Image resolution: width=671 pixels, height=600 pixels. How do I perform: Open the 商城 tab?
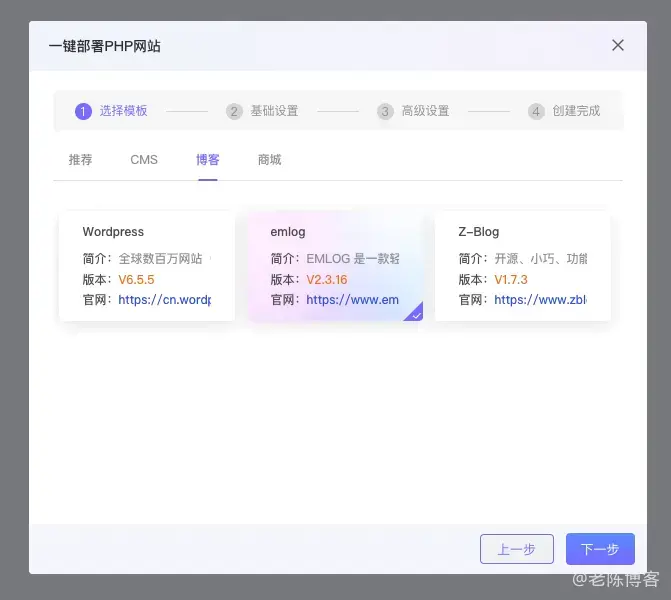[270, 160]
